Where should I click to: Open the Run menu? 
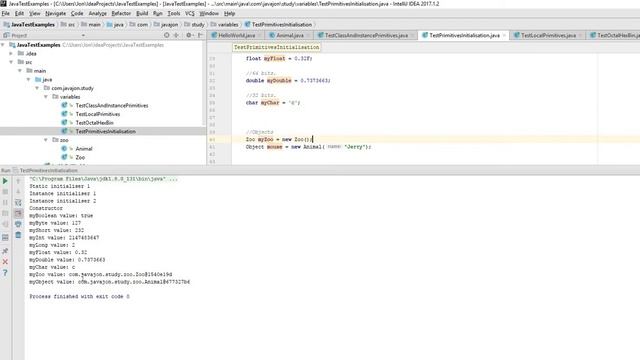tap(158, 13)
